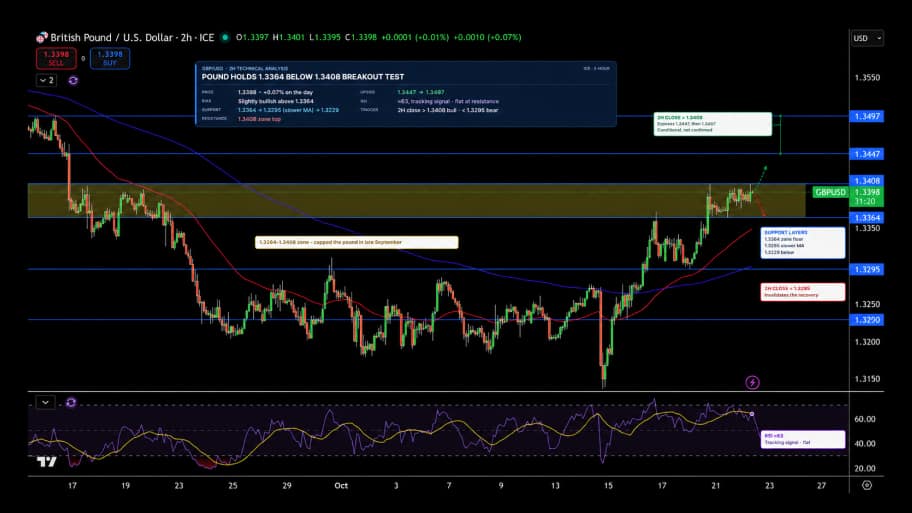
Task: Click the 1.3230 price line label
Action: click(x=867, y=320)
